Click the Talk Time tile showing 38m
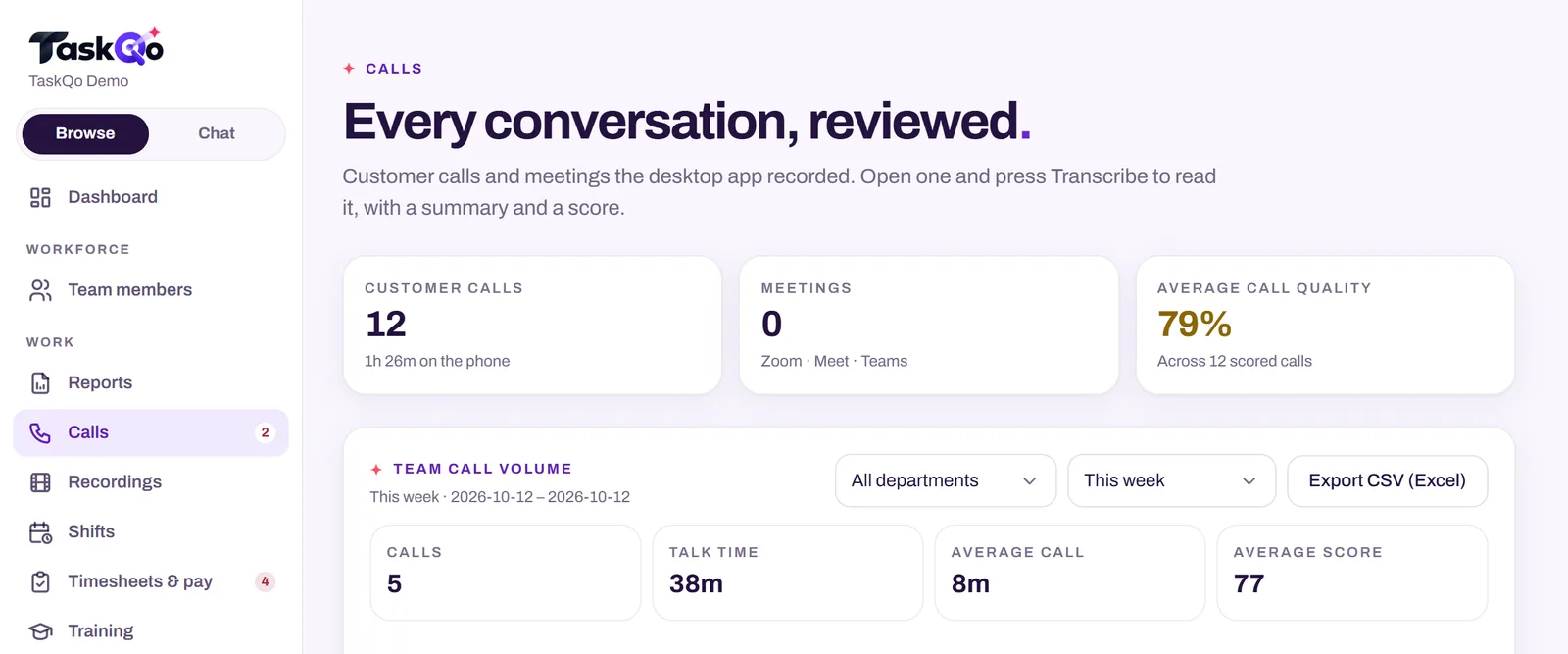Image resolution: width=1568 pixels, height=654 pixels. point(788,573)
